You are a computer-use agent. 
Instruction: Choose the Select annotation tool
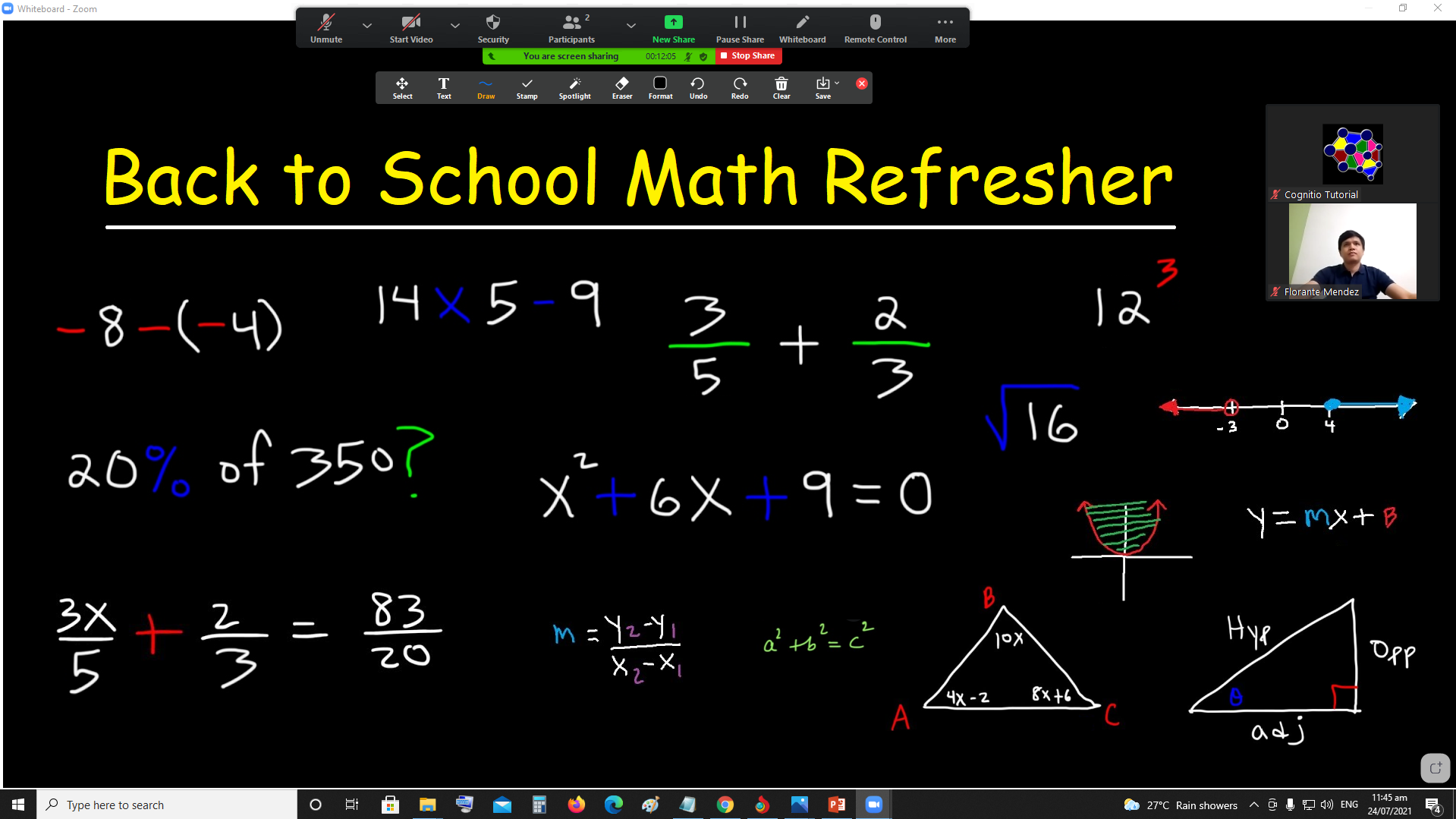(x=403, y=88)
